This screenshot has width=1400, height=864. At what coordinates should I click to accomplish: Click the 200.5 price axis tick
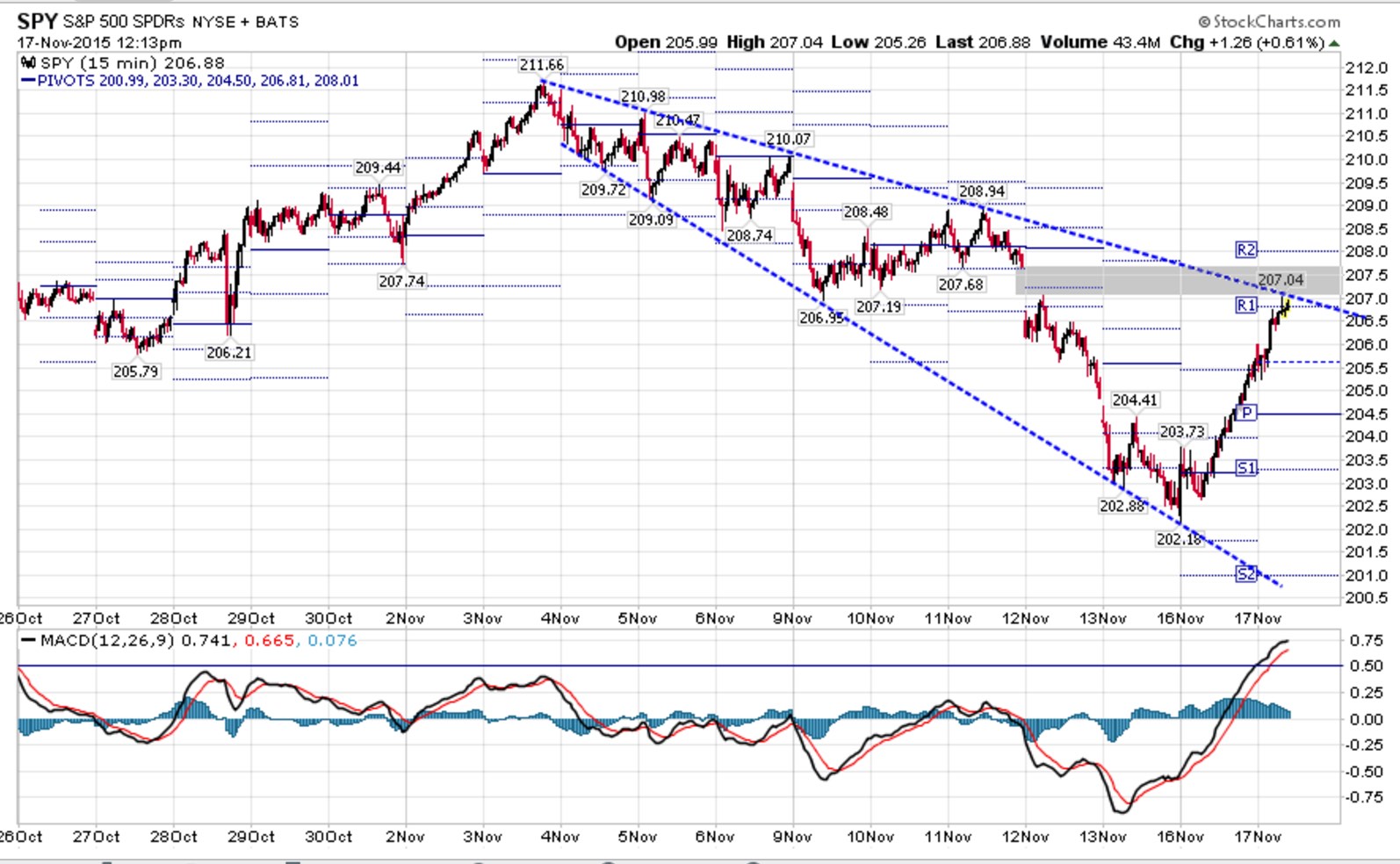tap(1367, 598)
